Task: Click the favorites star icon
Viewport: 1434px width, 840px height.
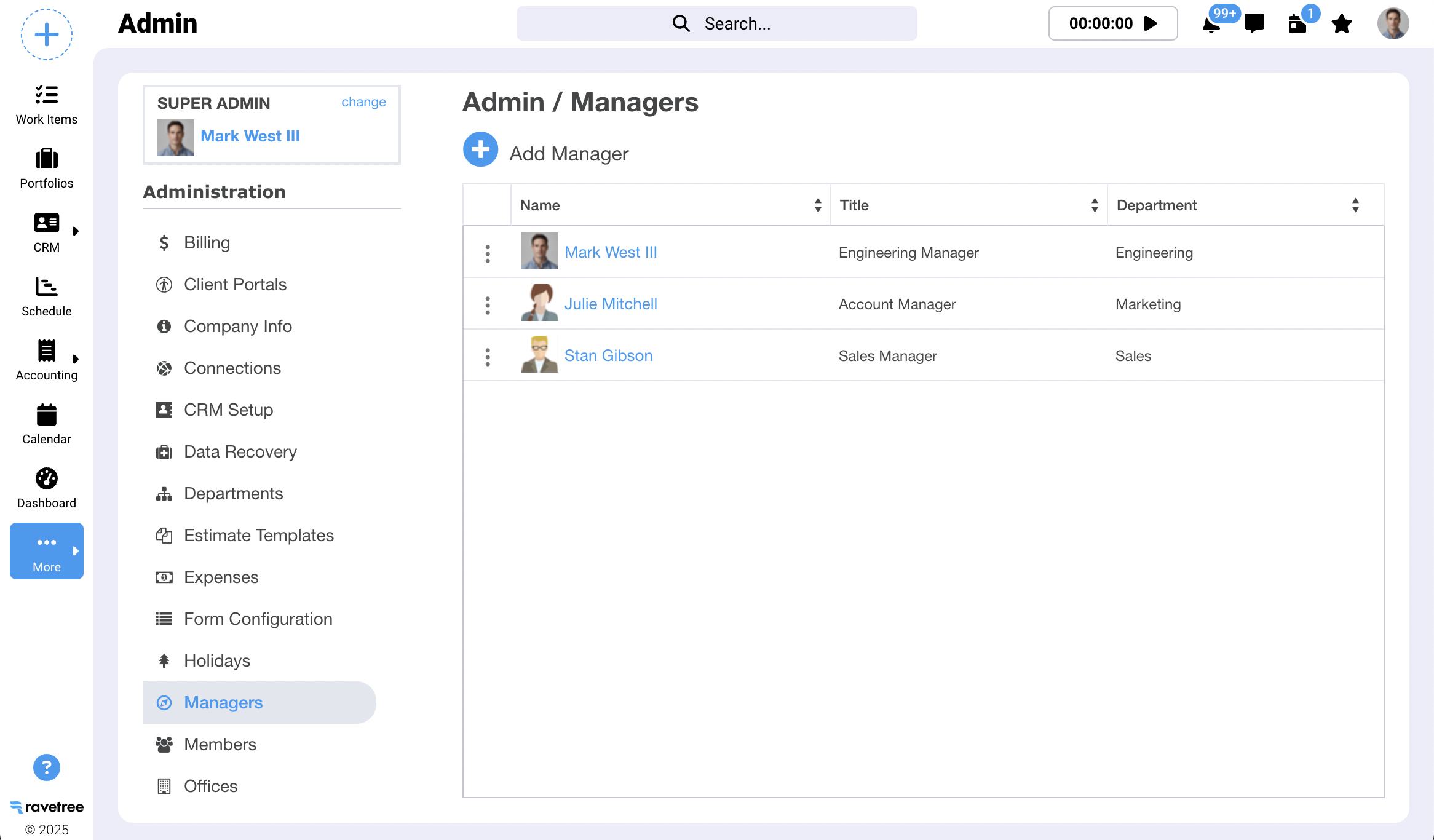Action: [1341, 24]
